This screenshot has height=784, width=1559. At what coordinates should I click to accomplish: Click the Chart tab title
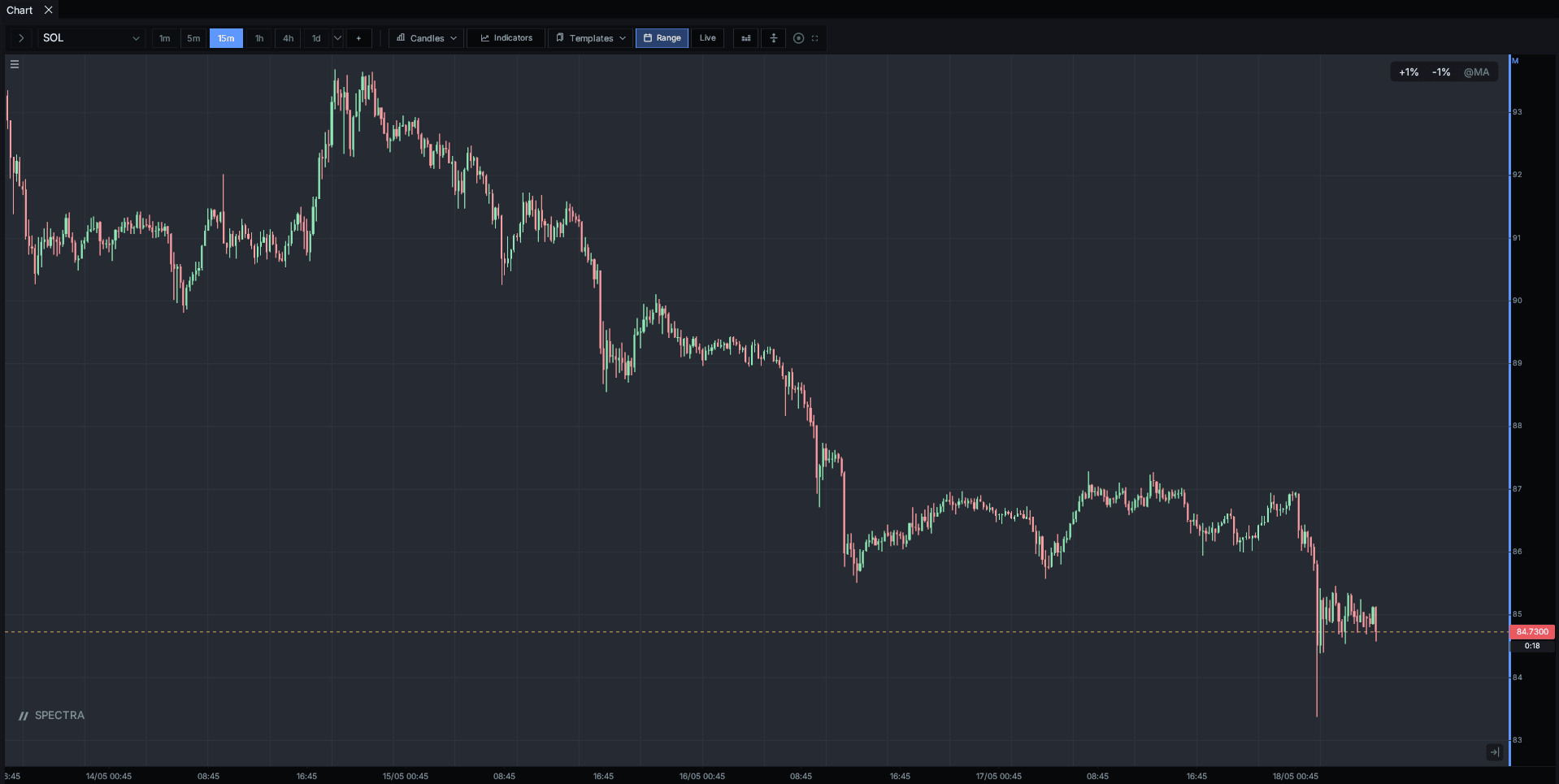[x=20, y=11]
